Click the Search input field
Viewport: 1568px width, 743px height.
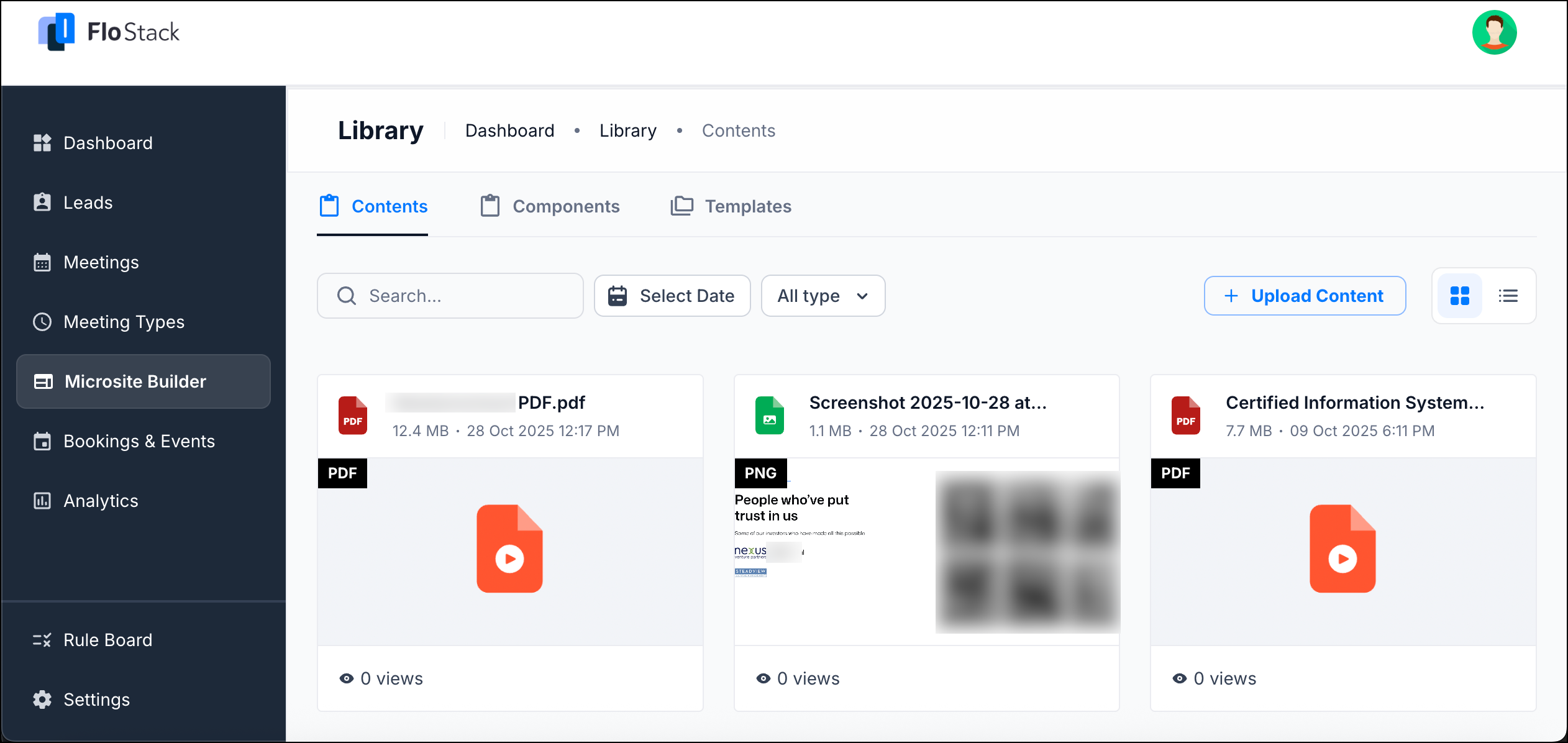point(450,296)
